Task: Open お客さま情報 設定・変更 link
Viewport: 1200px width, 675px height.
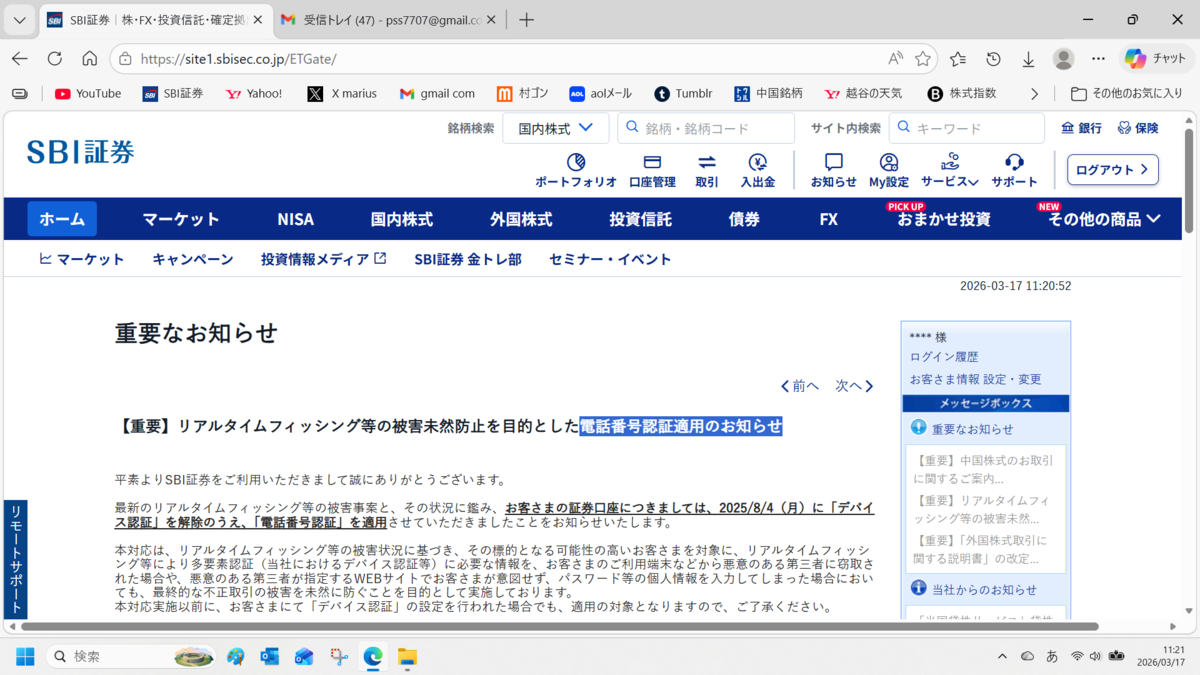Action: pos(975,379)
